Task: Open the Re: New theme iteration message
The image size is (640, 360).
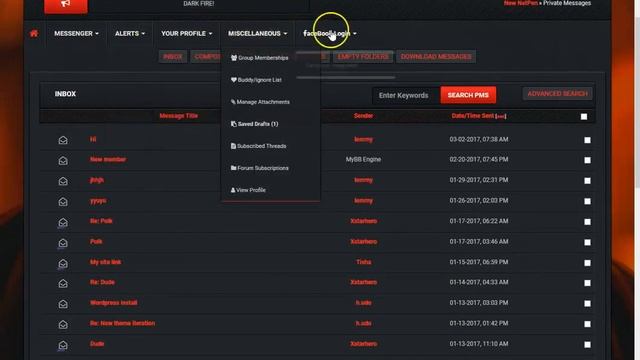Action: pos(122,323)
